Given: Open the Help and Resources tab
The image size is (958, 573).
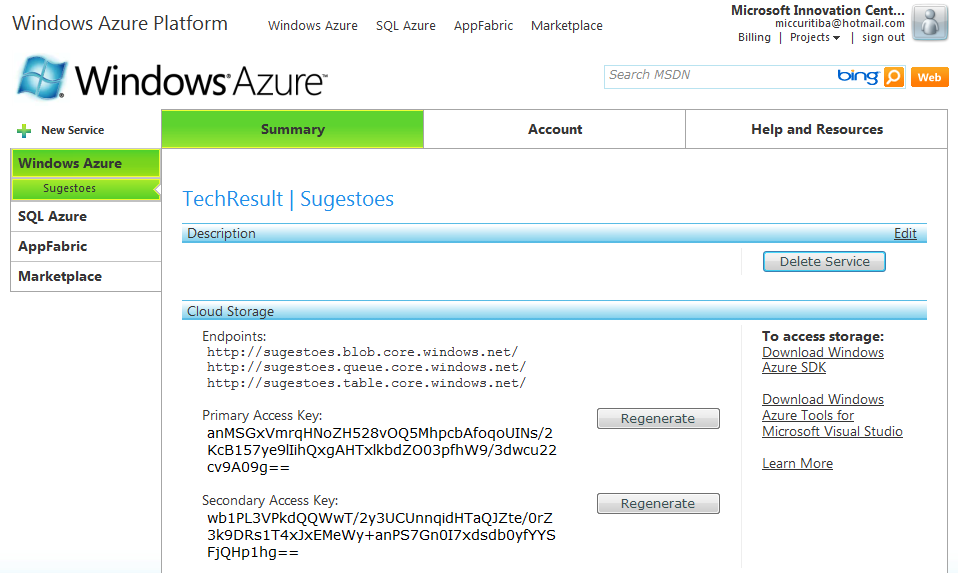Looking at the screenshot, I should tap(816, 129).
